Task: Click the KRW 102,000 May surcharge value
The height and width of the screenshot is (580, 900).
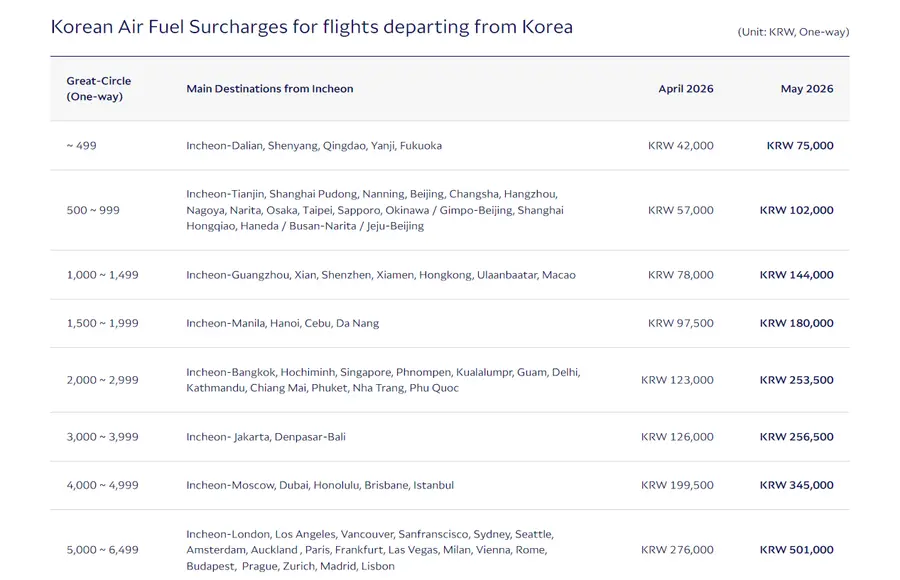Action: point(797,210)
